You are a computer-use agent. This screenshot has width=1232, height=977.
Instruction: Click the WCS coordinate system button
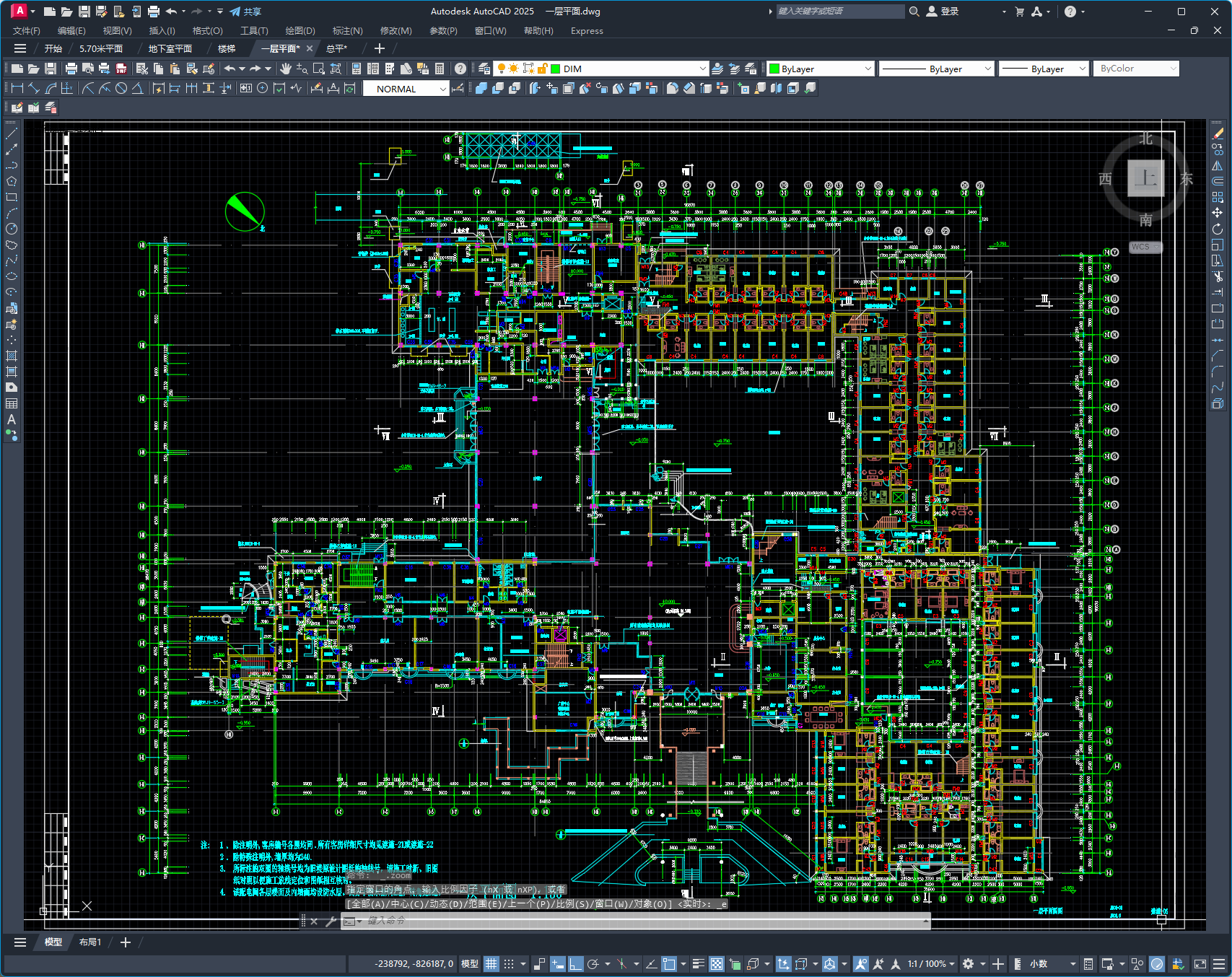coord(1144,247)
